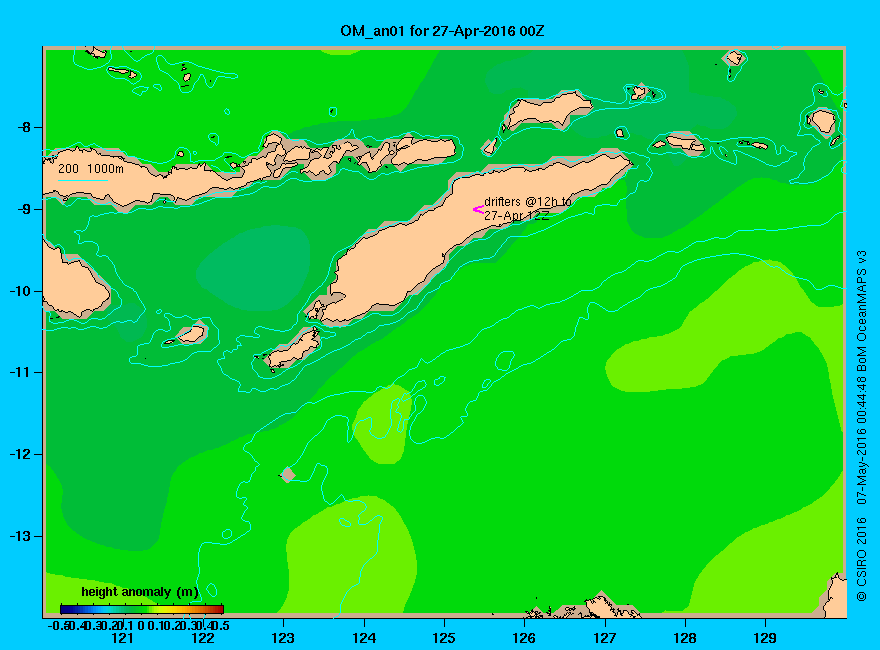Screen dimensions: 880x650
Task: Click the magenta drifter arrow marker
Action: pos(478,210)
